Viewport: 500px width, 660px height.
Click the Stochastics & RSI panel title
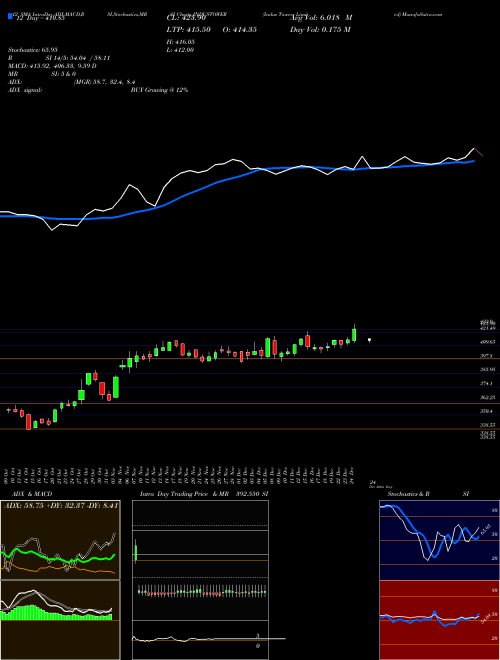(428, 494)
